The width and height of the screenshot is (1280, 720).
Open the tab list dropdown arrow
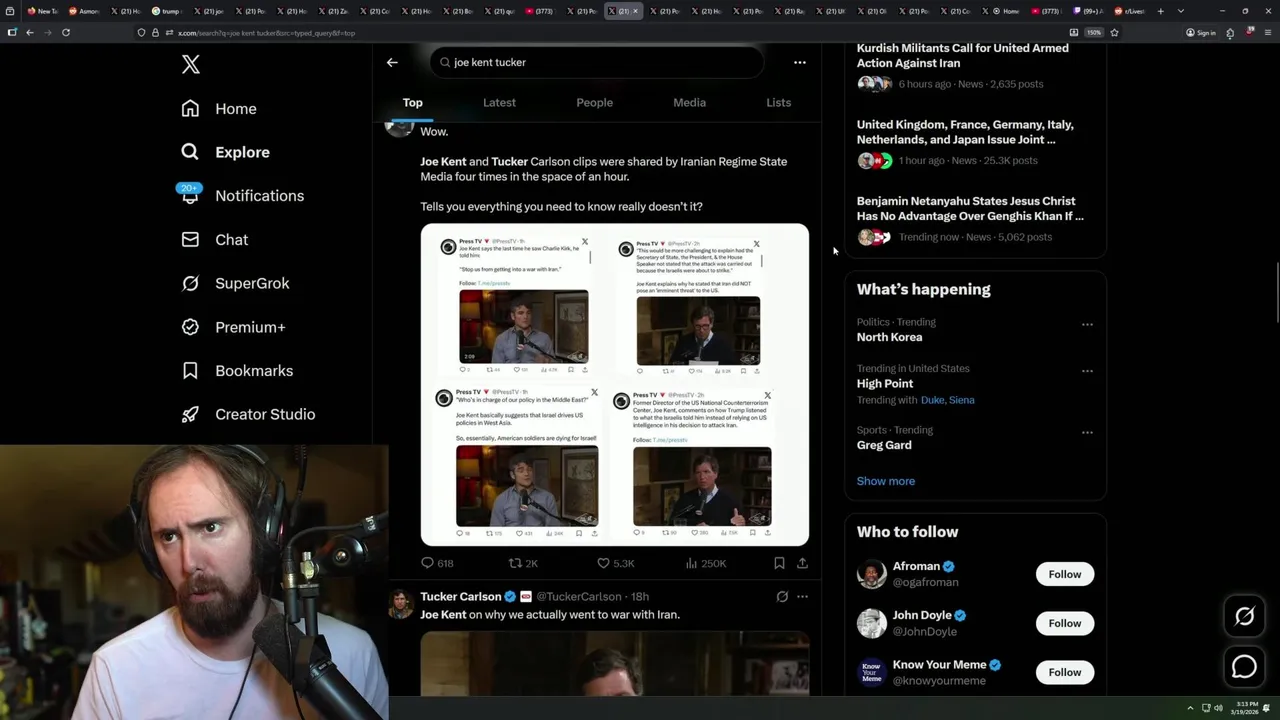tap(1181, 11)
